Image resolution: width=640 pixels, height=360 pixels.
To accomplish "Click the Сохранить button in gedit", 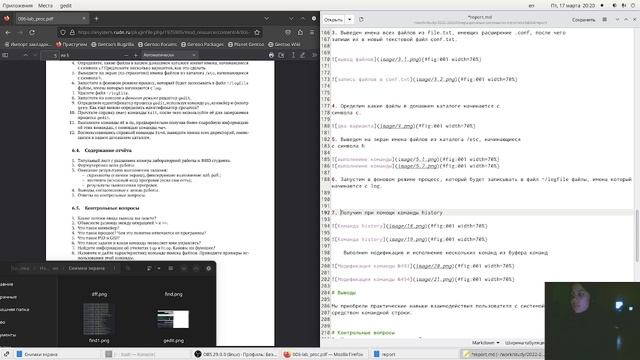I will tap(583, 20).
